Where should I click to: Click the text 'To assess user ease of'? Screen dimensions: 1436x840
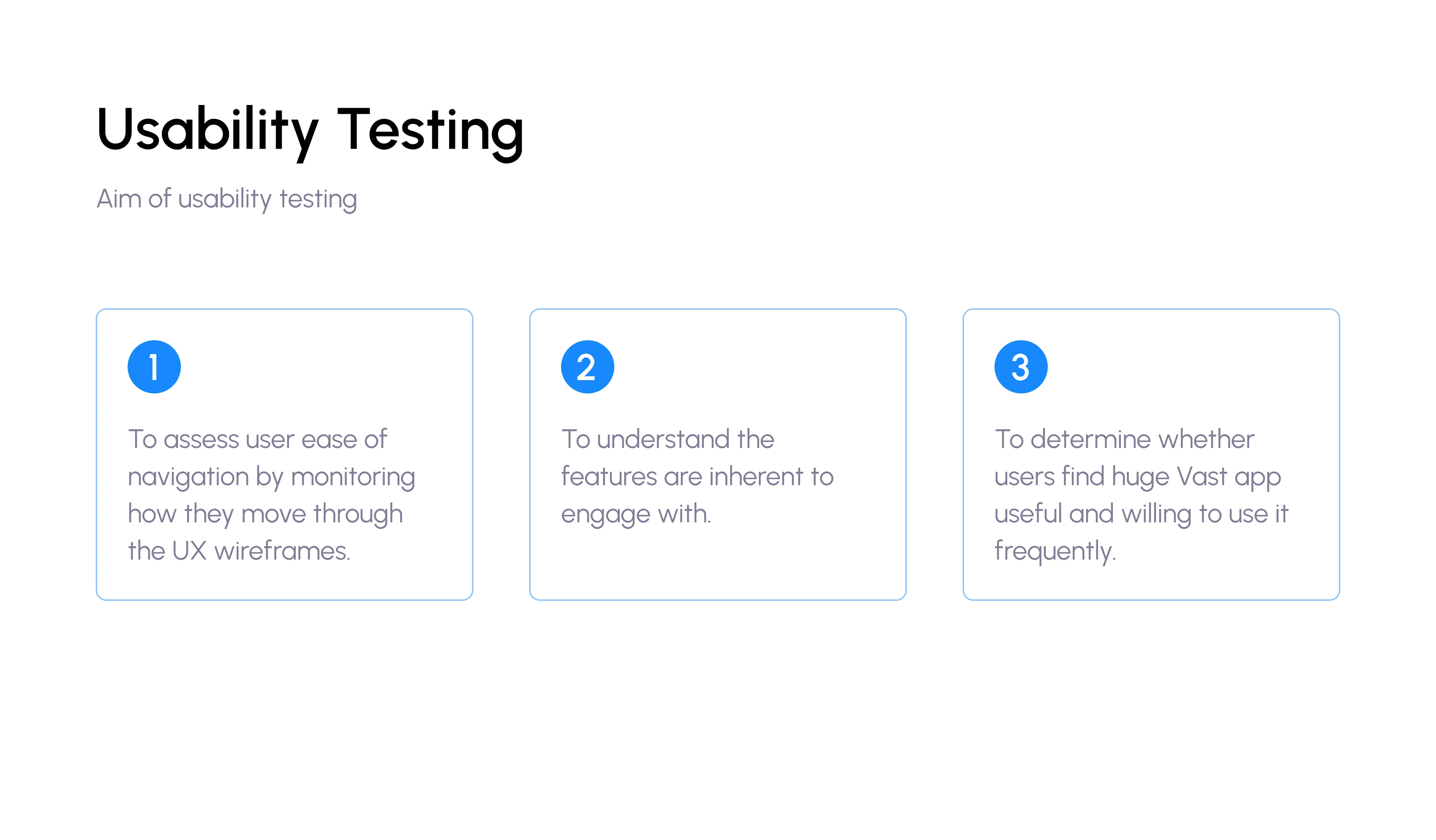click(258, 439)
